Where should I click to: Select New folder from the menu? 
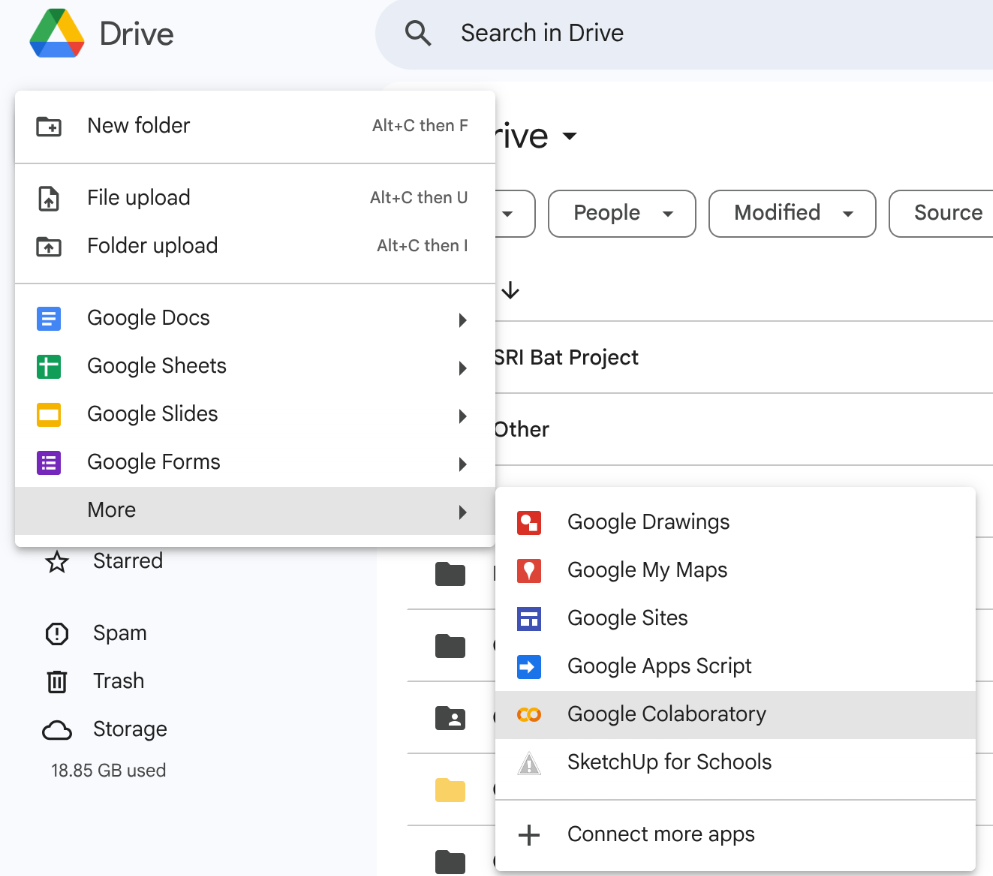pyautogui.click(x=139, y=126)
